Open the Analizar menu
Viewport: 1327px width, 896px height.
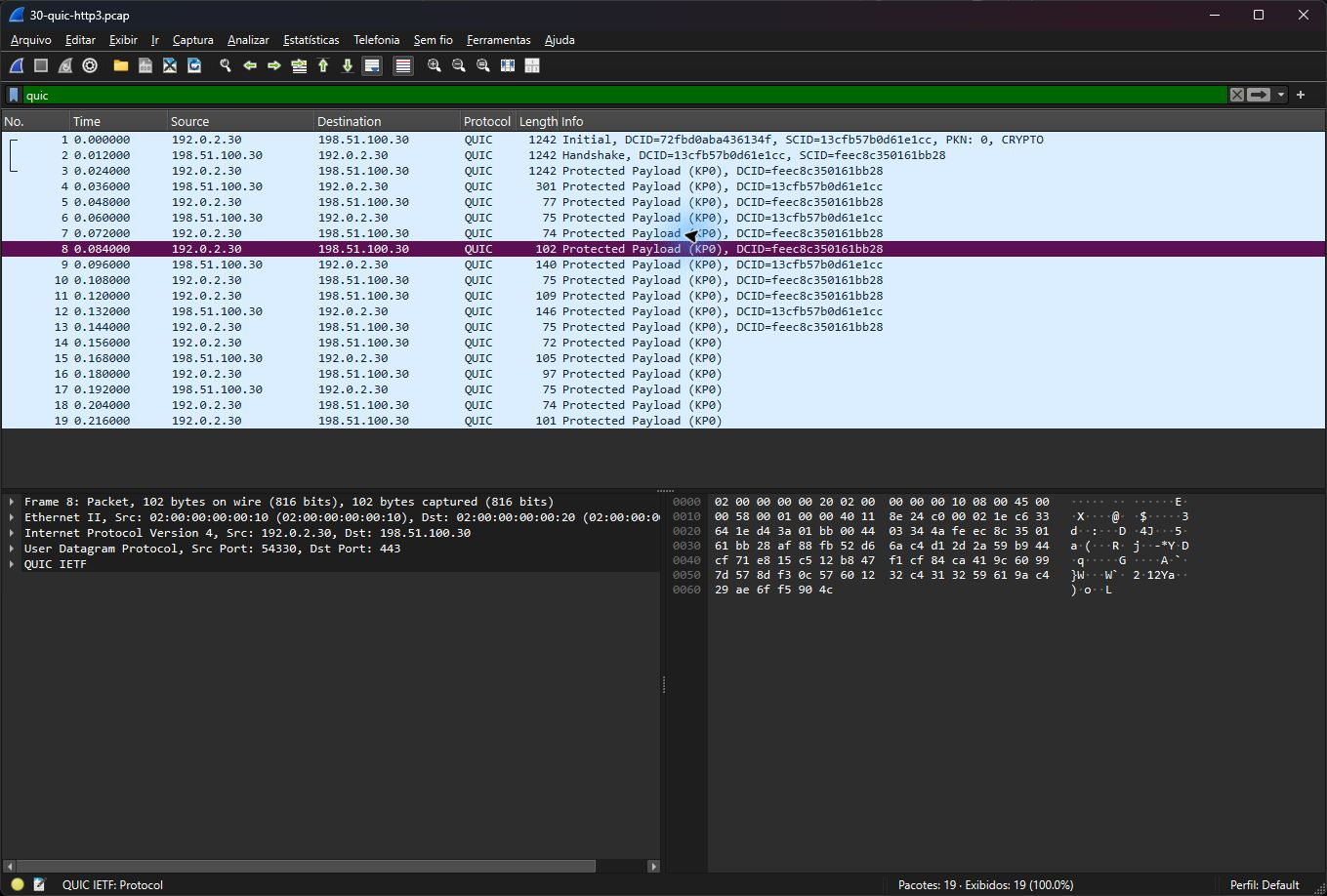pyautogui.click(x=248, y=40)
